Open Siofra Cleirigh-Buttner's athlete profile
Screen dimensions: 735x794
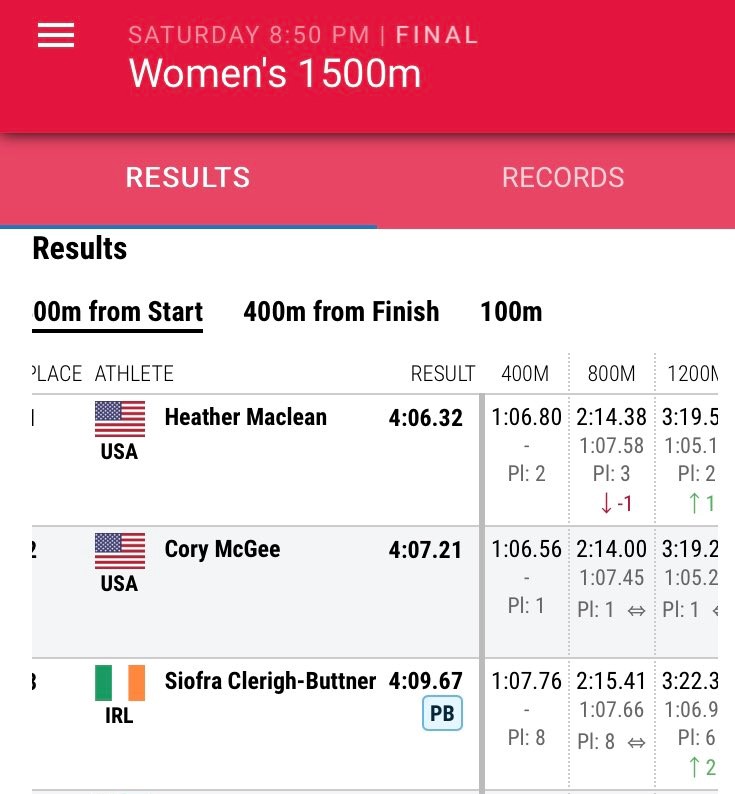270,681
